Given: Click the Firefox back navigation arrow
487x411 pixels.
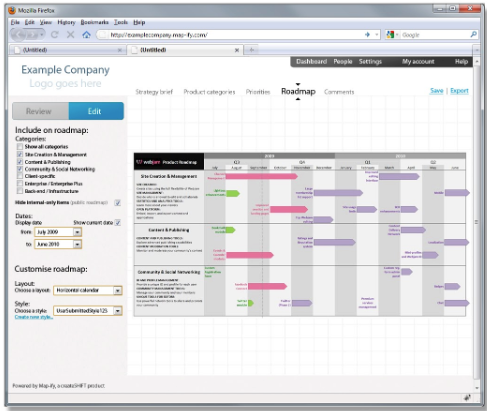Looking at the screenshot, I should click(18, 35).
